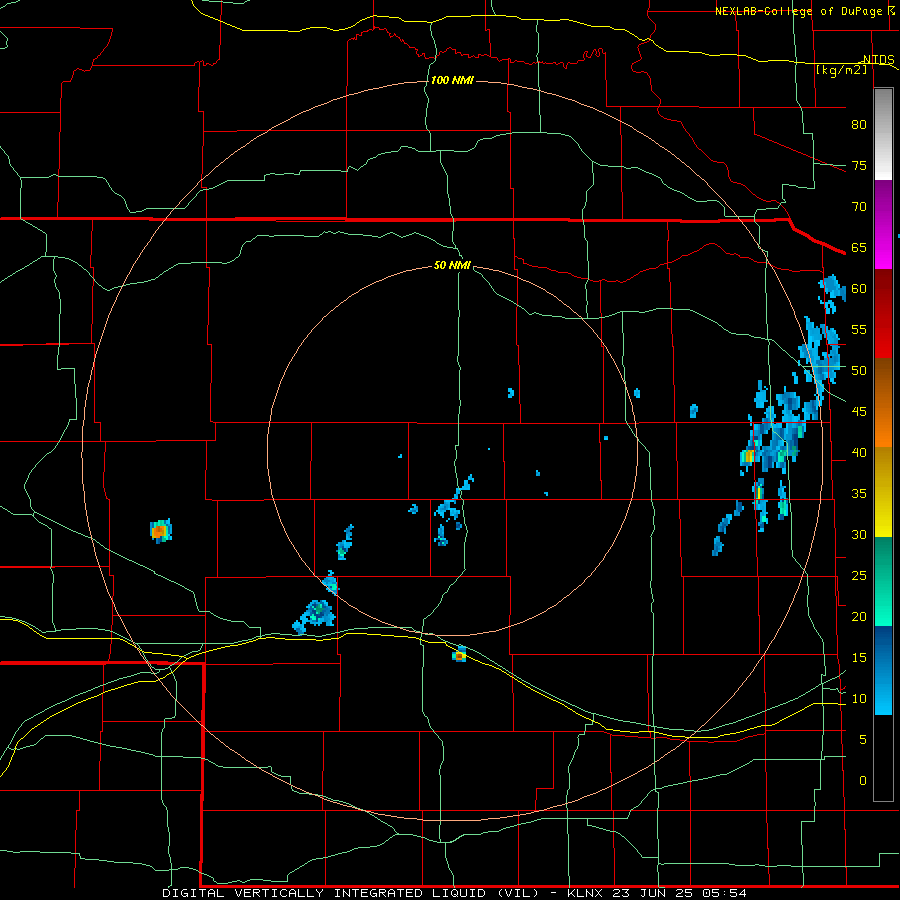Click the NTDS label
The height and width of the screenshot is (900, 900).
pos(878,60)
